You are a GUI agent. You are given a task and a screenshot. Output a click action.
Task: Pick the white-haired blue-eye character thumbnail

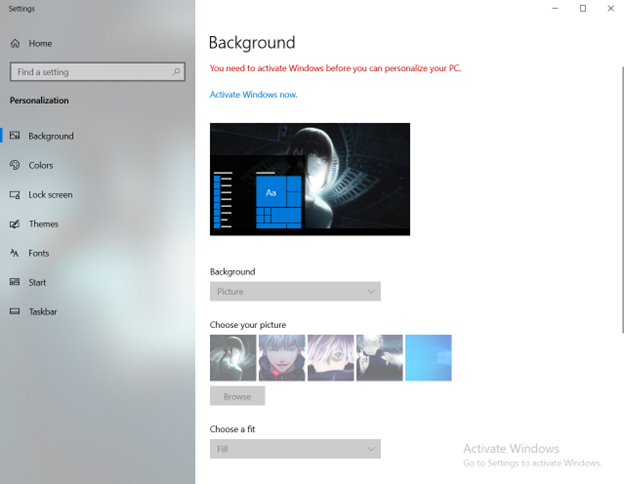click(x=331, y=358)
